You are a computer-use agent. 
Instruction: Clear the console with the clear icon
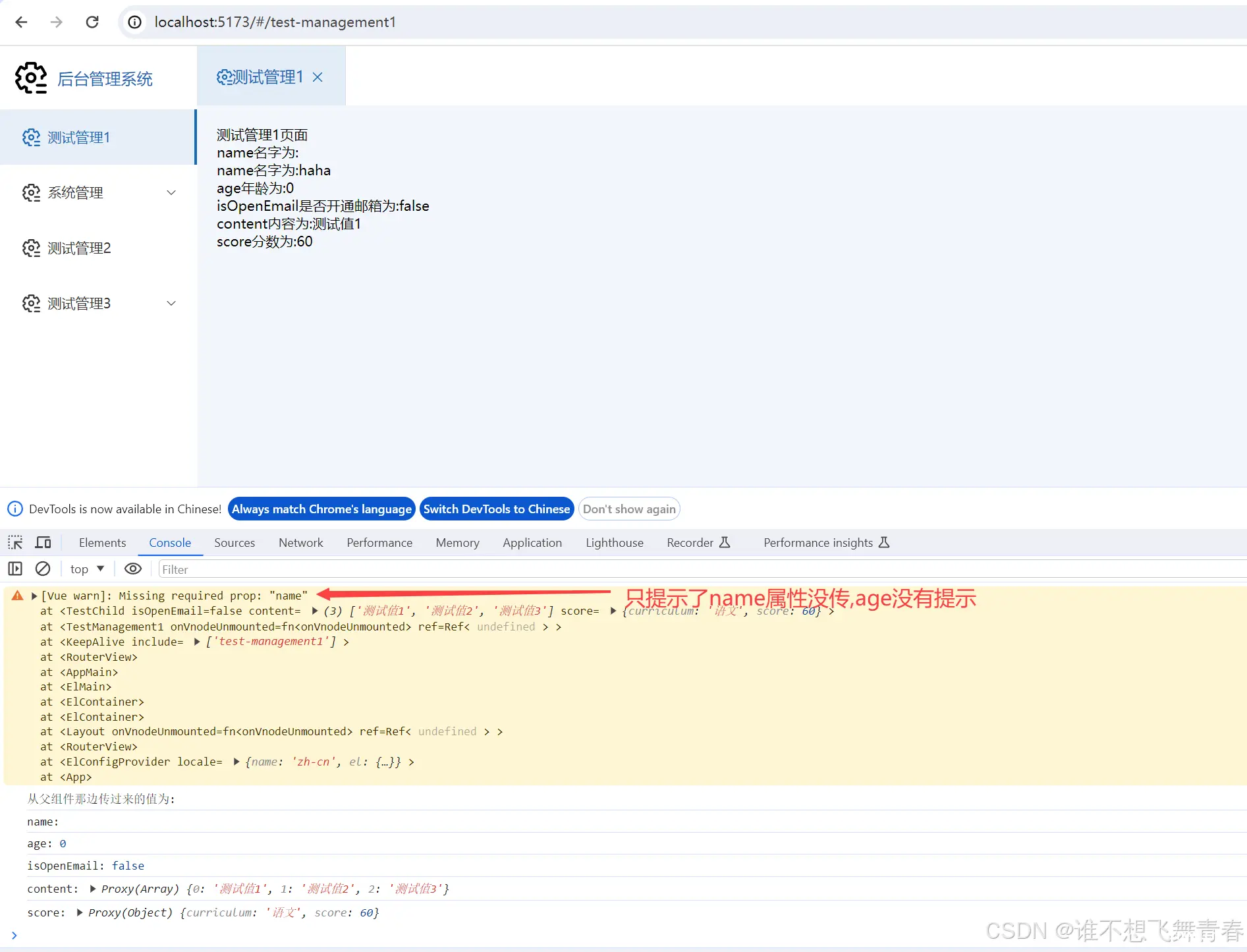[x=43, y=569]
